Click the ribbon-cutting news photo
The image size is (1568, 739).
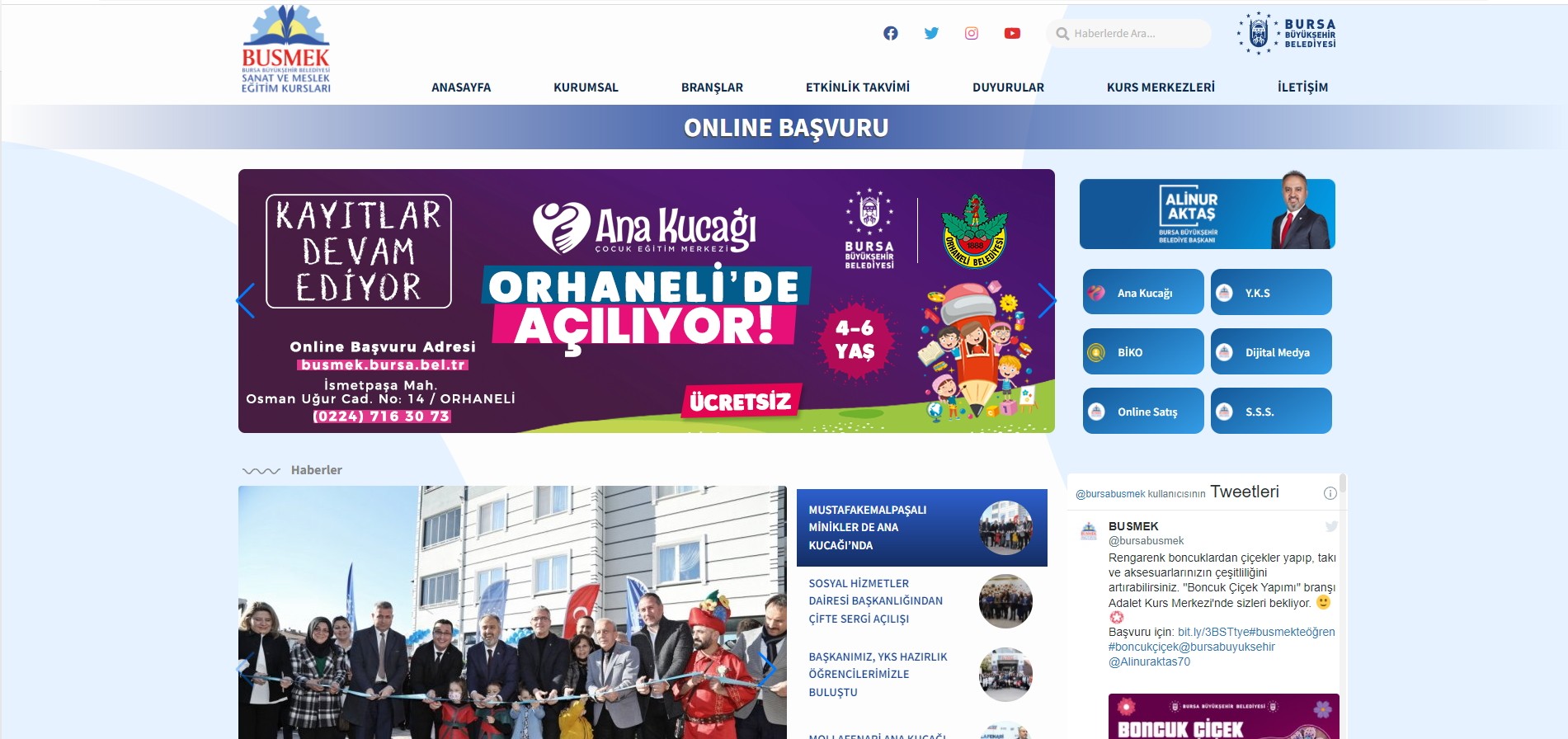click(512, 612)
